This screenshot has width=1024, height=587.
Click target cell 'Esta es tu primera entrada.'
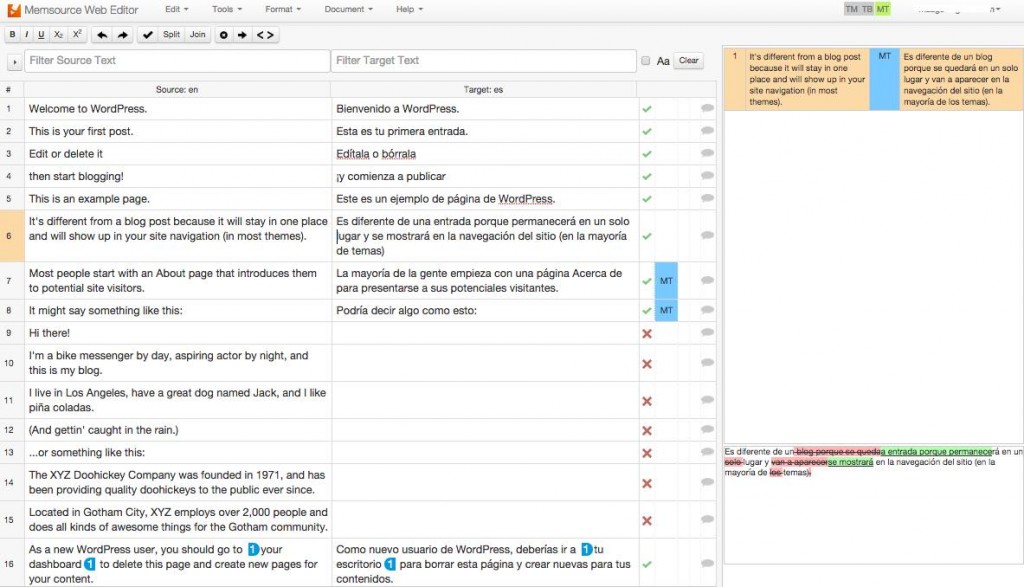coord(485,131)
